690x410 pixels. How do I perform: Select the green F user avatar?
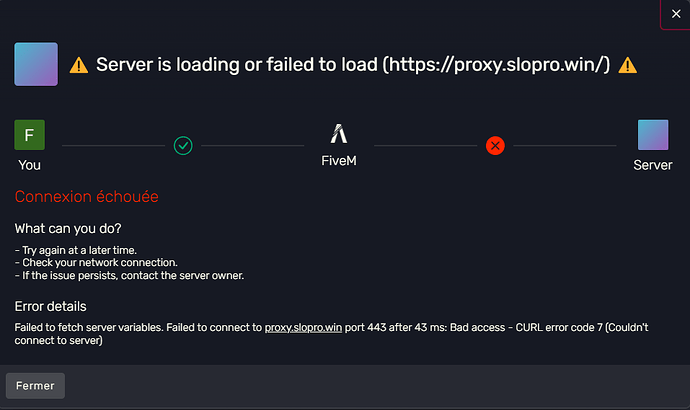click(x=29, y=135)
